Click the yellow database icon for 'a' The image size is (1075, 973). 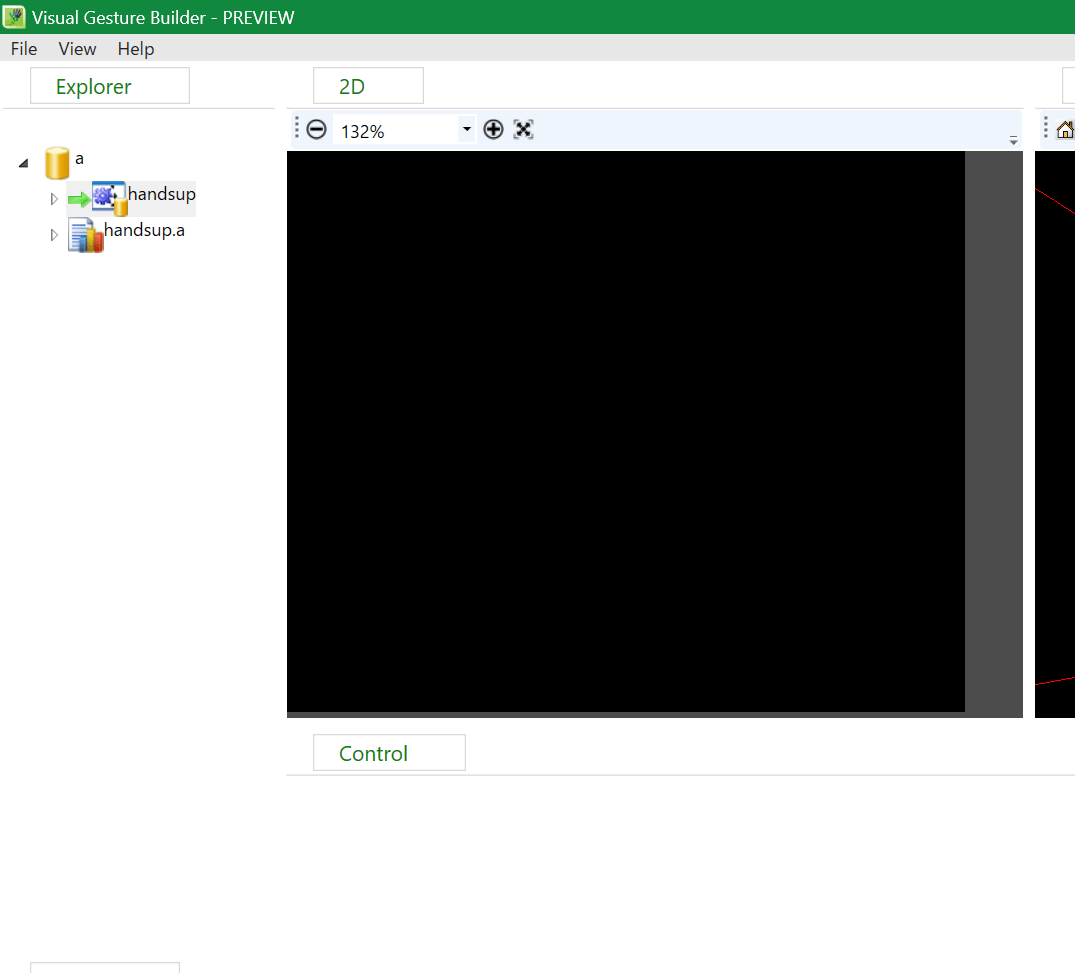click(57, 163)
